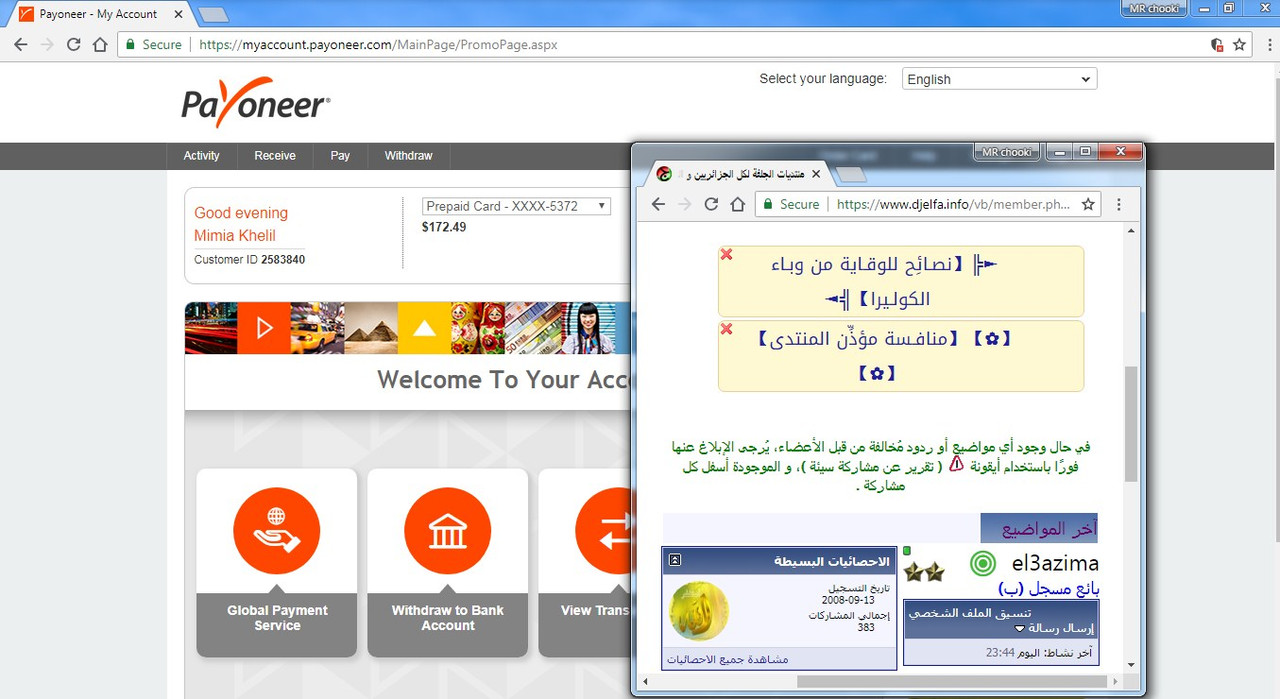Open the Pay menu
Image resolution: width=1280 pixels, height=699 pixels.
(340, 156)
